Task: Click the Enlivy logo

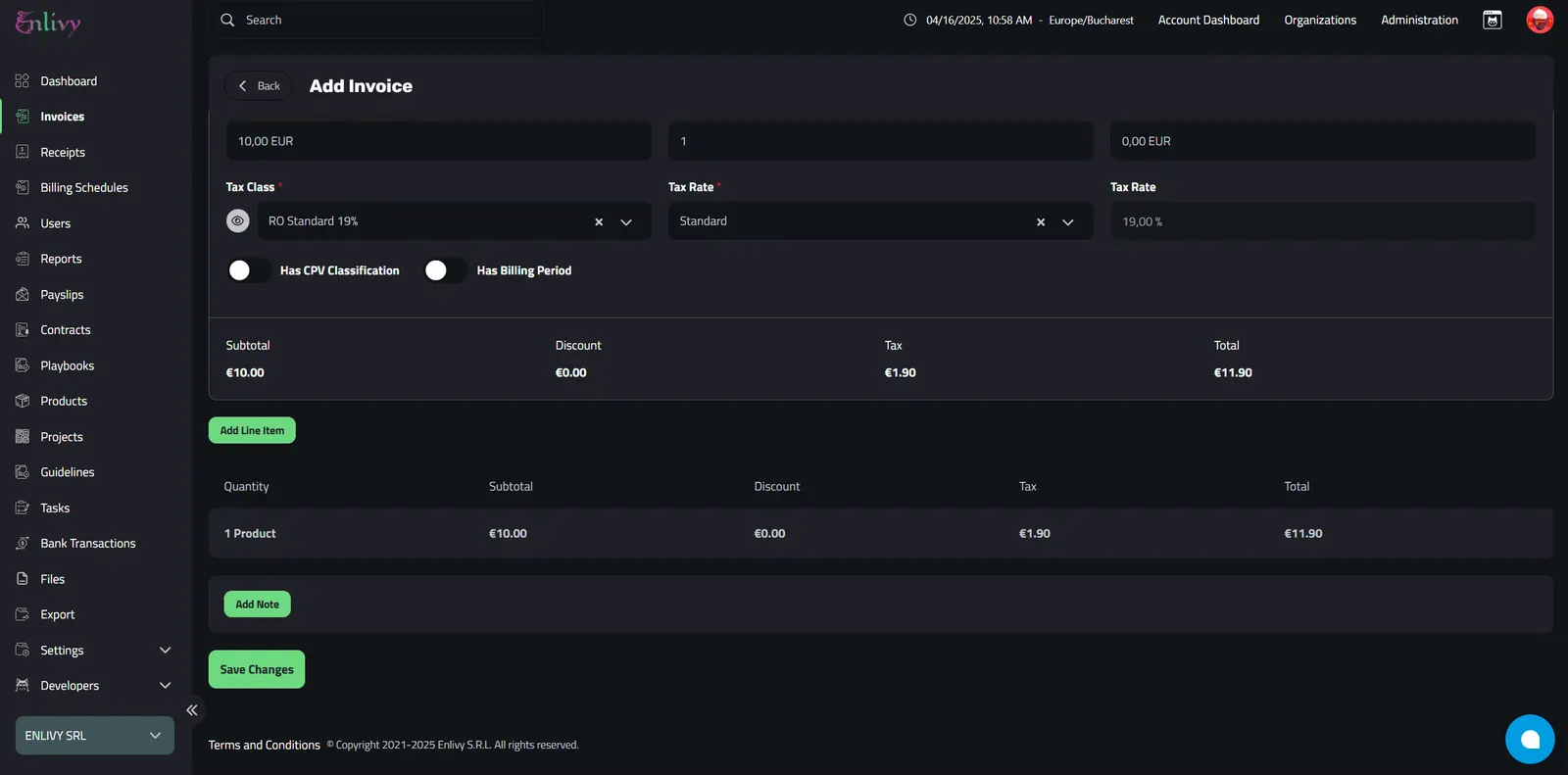Action: pos(48,23)
